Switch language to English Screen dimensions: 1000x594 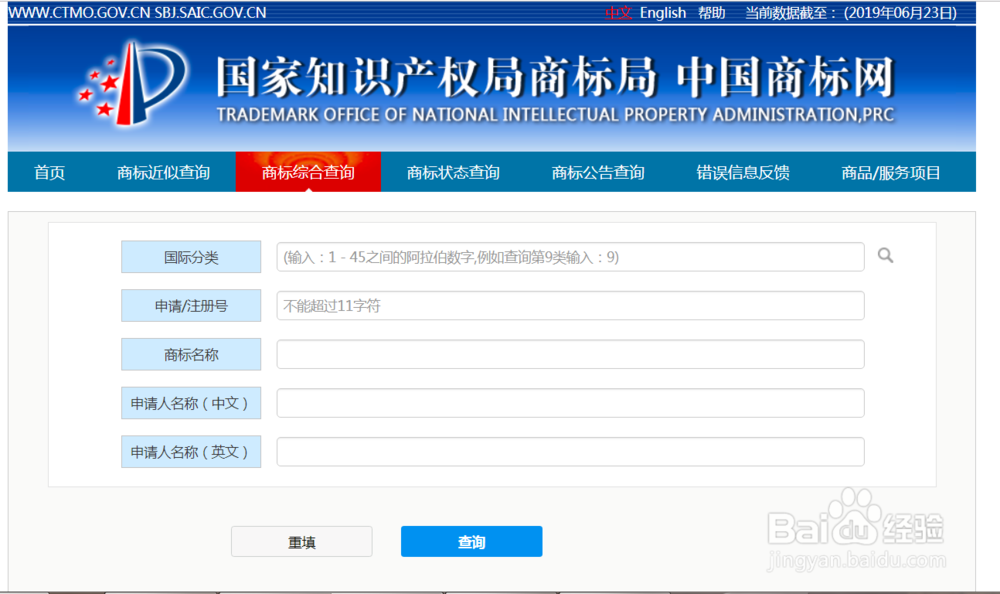pyautogui.click(x=662, y=13)
